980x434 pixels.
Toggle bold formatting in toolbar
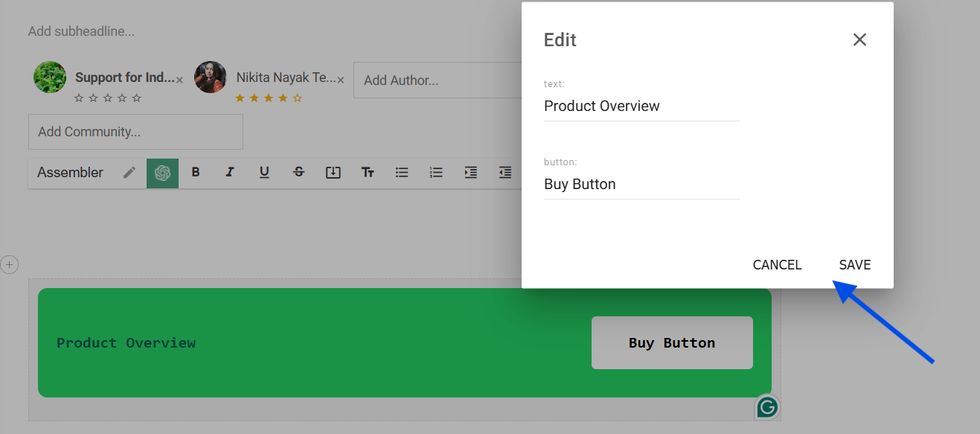[x=196, y=173]
